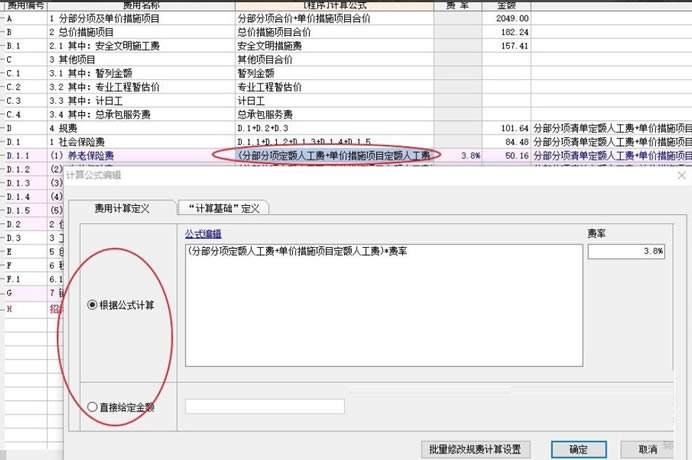Select the 直接给定金额 radio button
The width and height of the screenshot is (692, 460).
point(92,407)
